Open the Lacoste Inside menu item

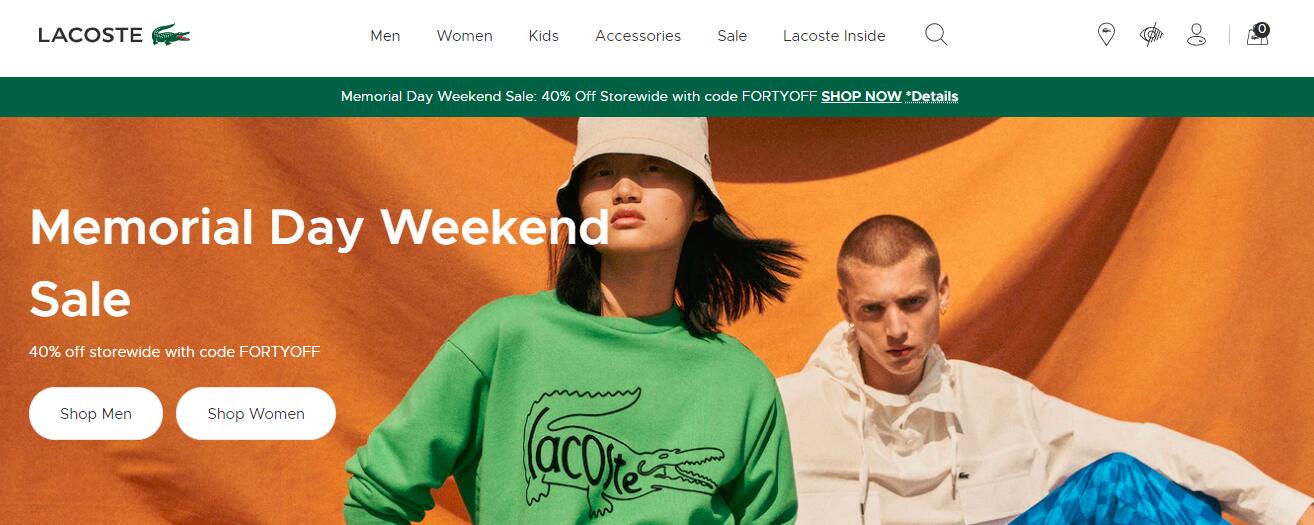pyautogui.click(x=834, y=36)
